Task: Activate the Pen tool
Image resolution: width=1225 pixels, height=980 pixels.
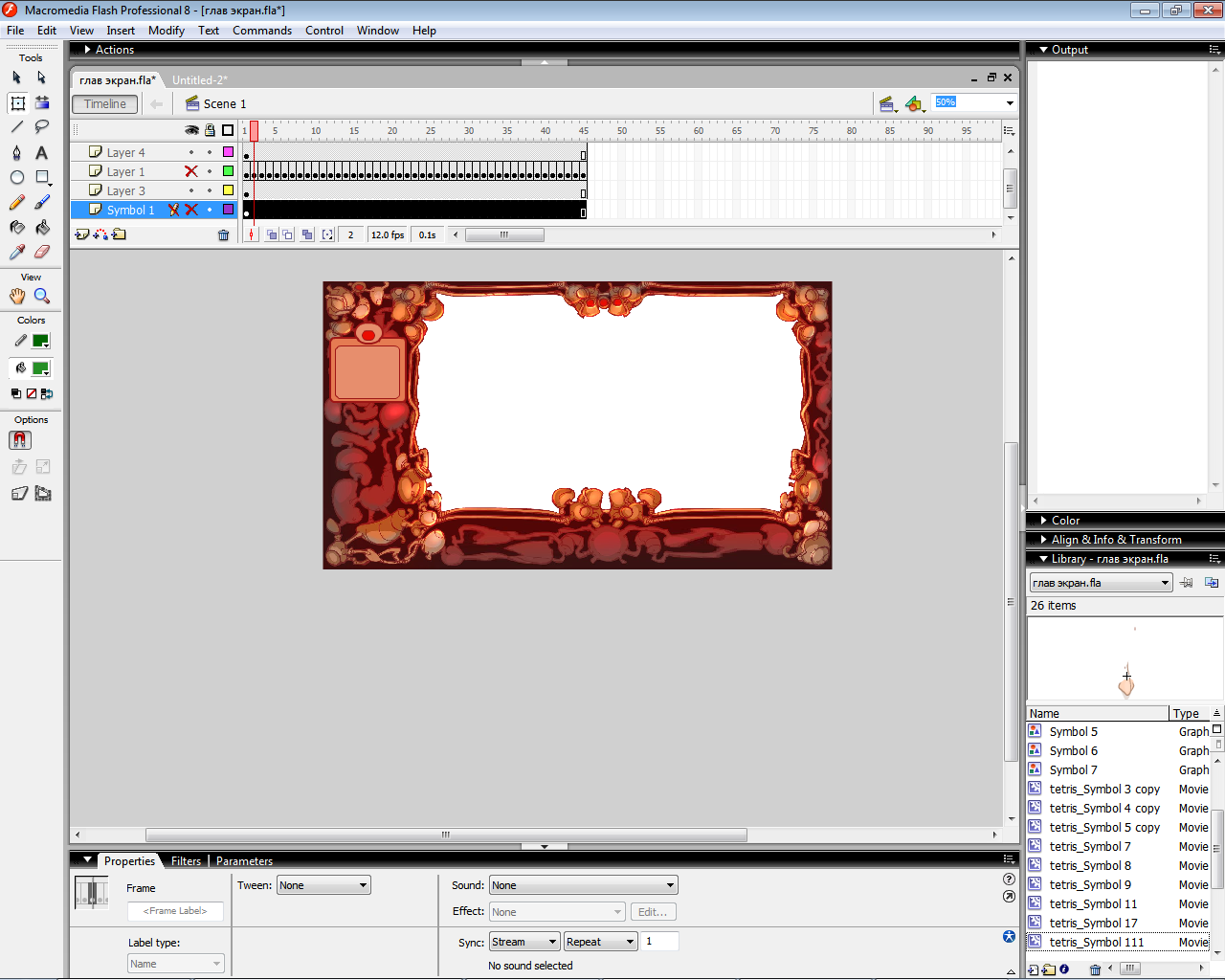Action: [16, 153]
